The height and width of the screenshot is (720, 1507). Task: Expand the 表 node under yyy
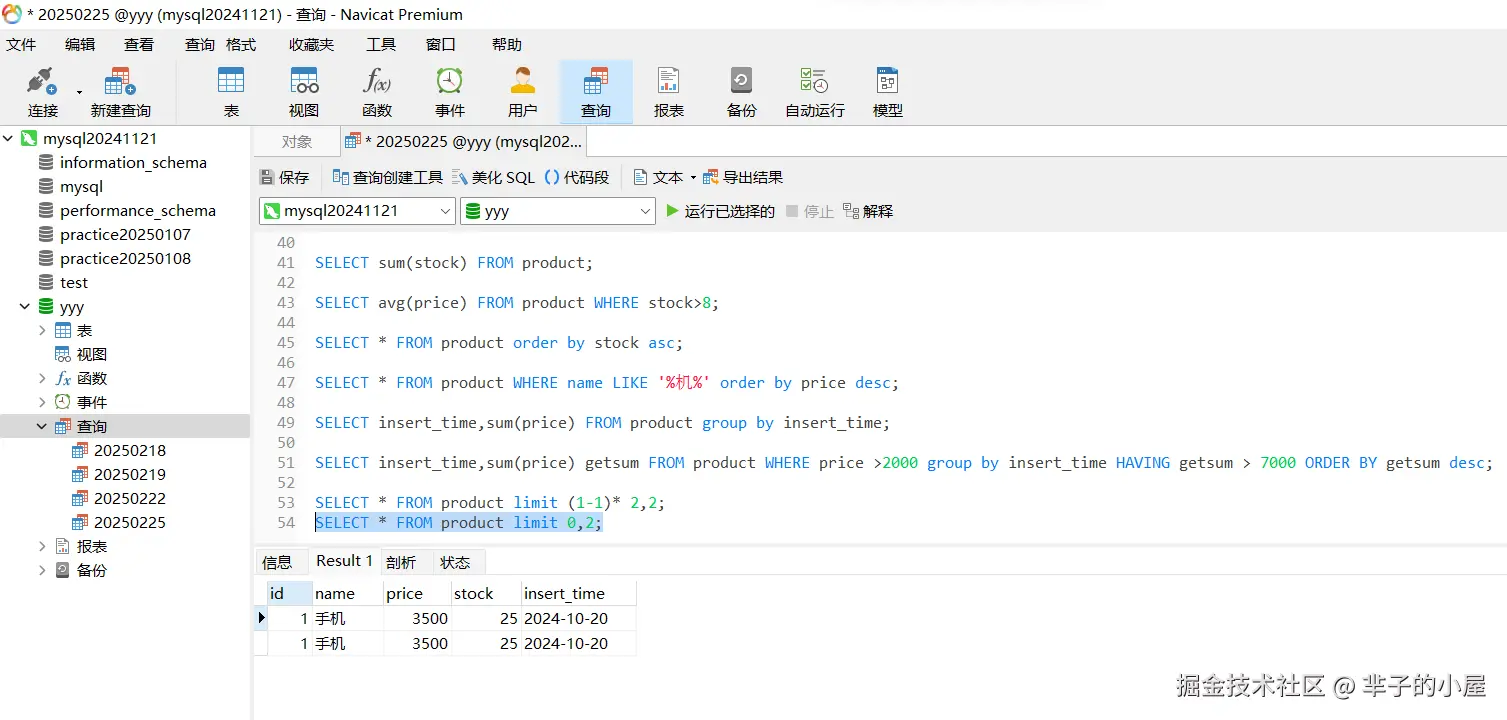(42, 330)
